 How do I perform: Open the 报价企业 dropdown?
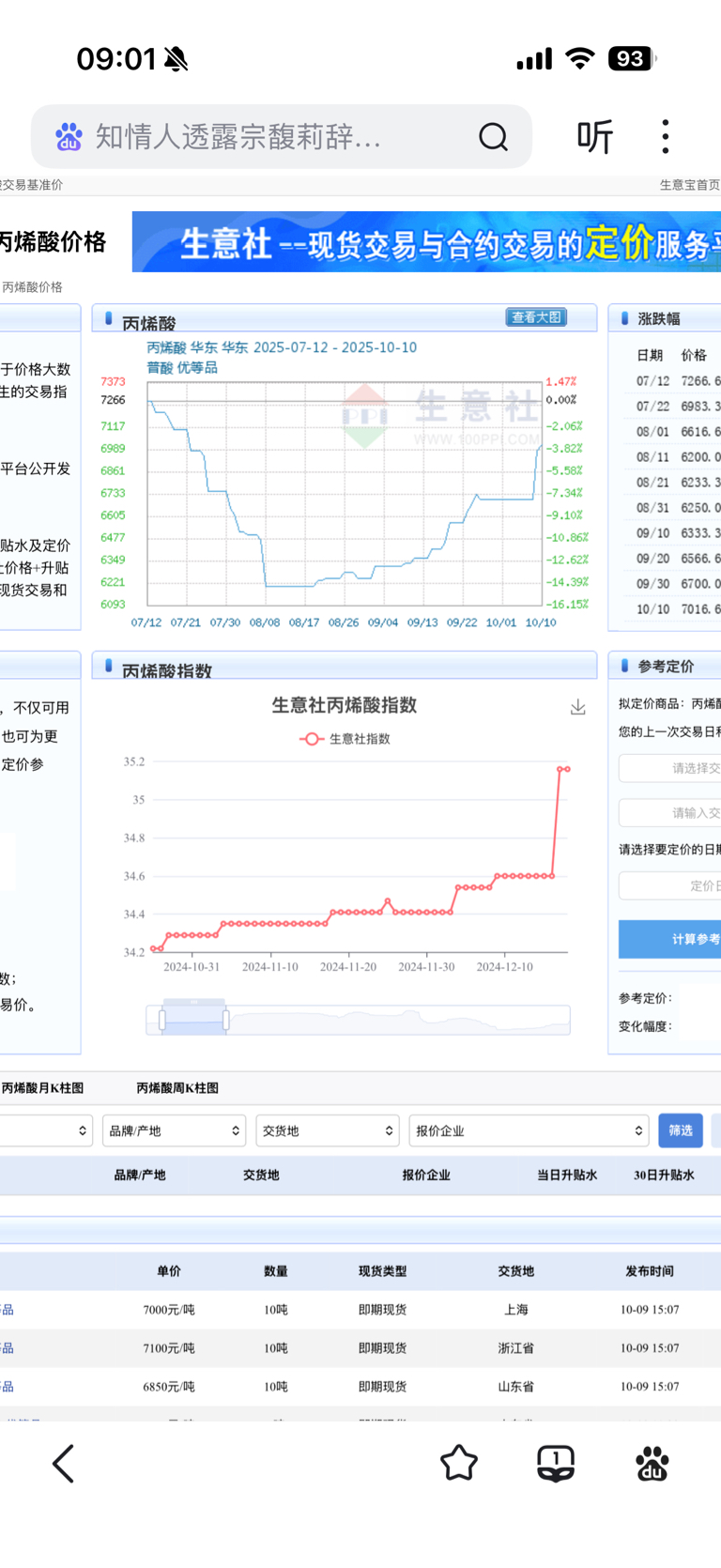point(529,1130)
